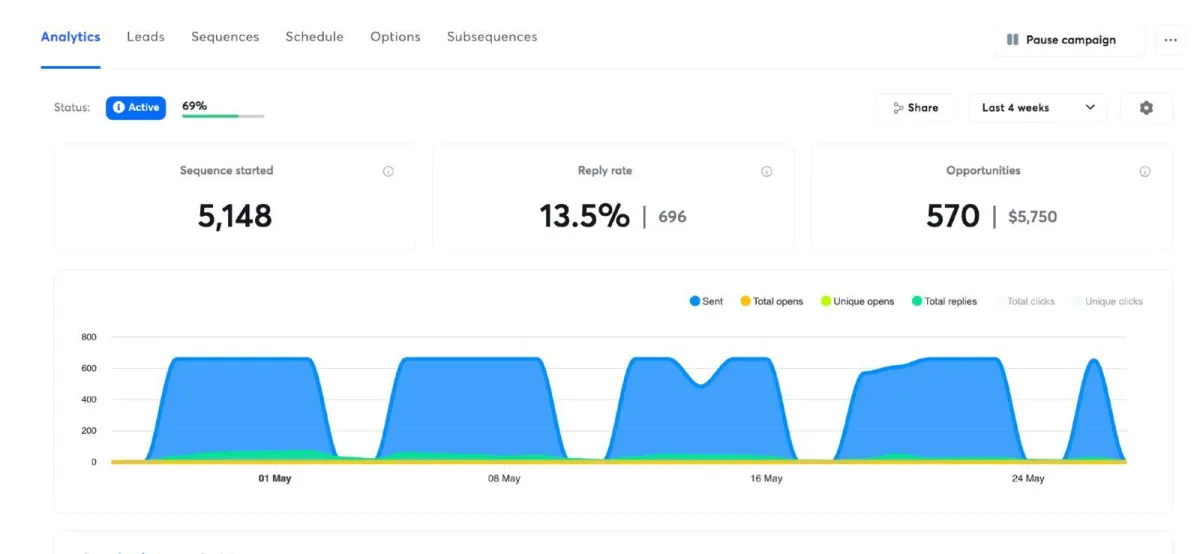
Task: Click the 696 replies count
Action: point(672,217)
